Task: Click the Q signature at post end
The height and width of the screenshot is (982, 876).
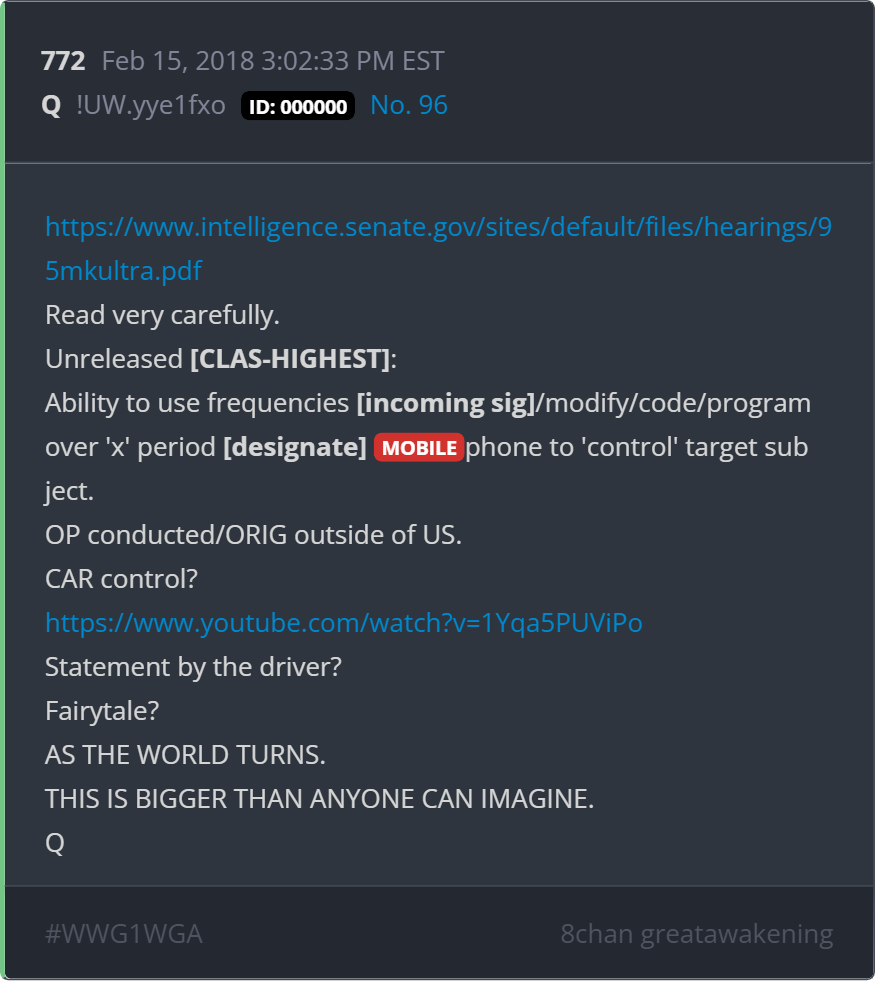Action: click(x=55, y=844)
